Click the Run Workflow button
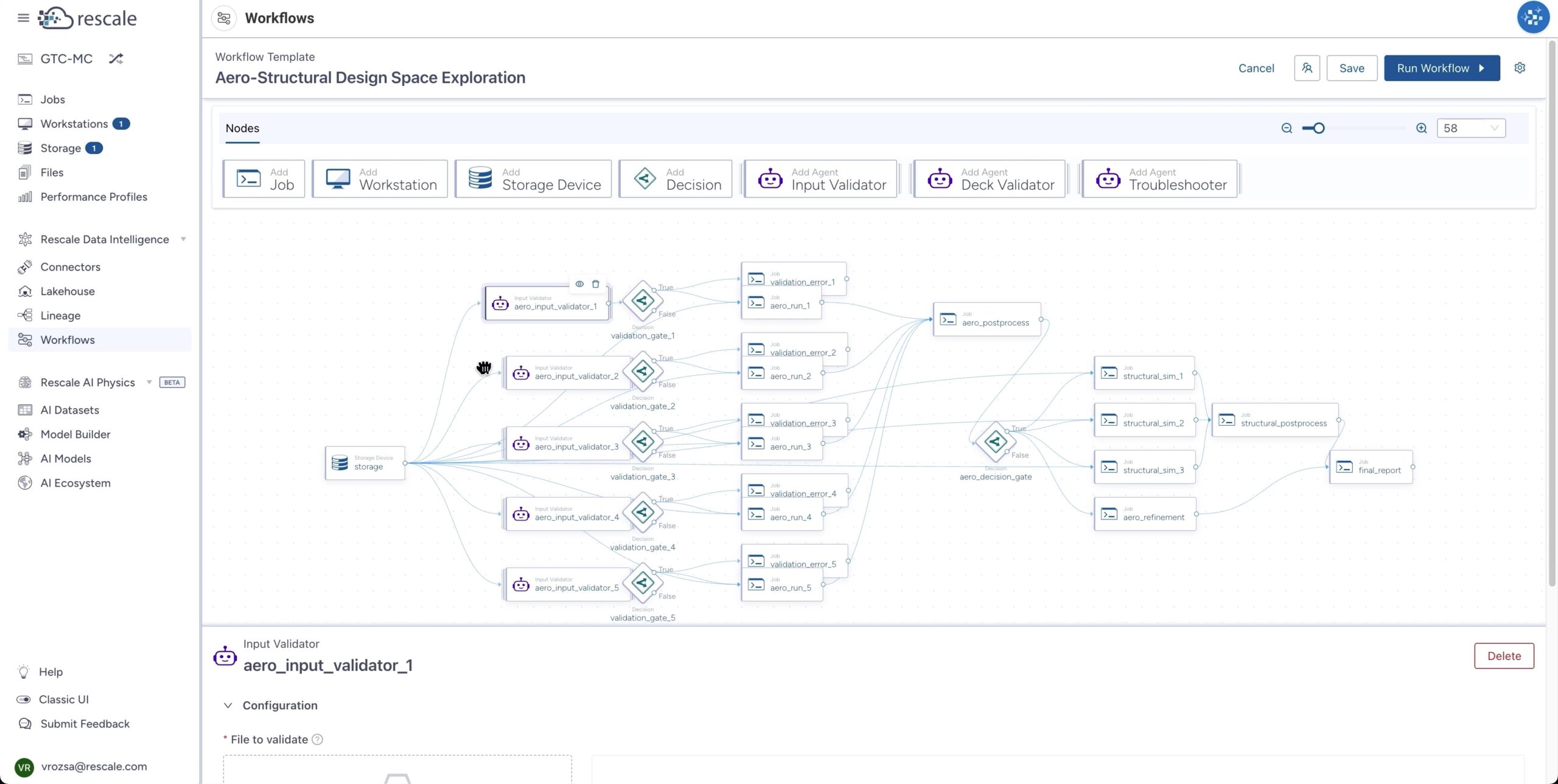 [x=1442, y=68]
